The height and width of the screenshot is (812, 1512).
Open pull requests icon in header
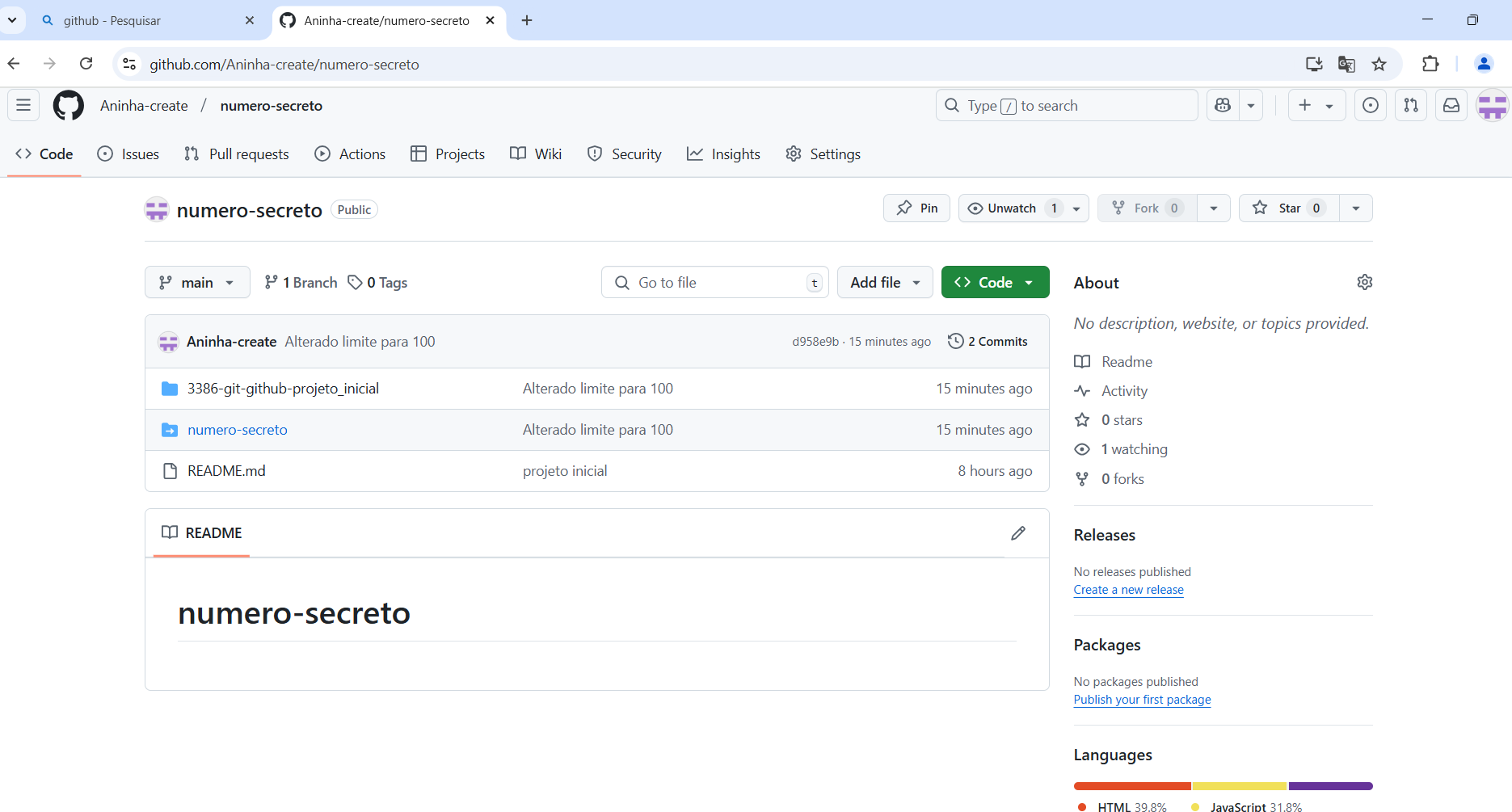coord(1411,105)
